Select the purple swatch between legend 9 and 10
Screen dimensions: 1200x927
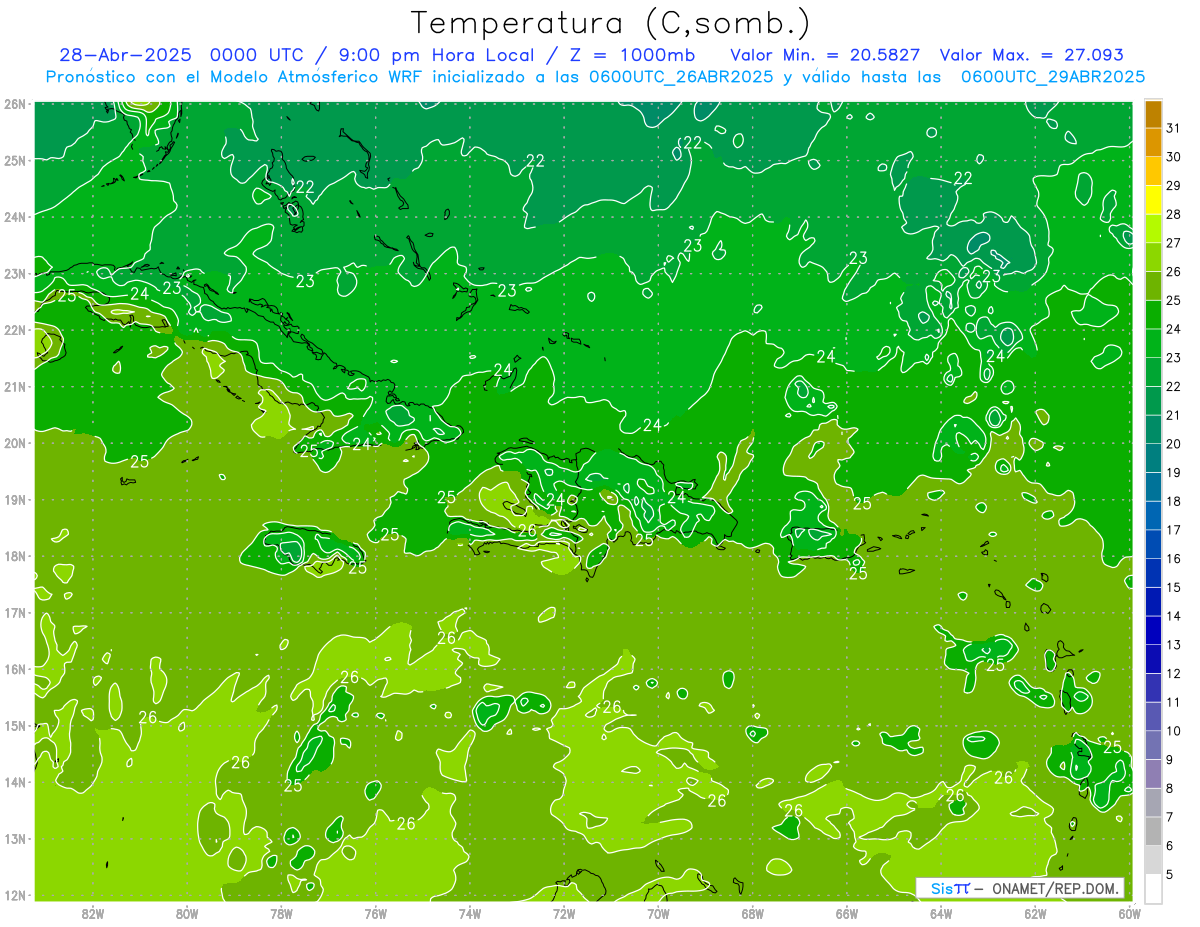[1153, 745]
